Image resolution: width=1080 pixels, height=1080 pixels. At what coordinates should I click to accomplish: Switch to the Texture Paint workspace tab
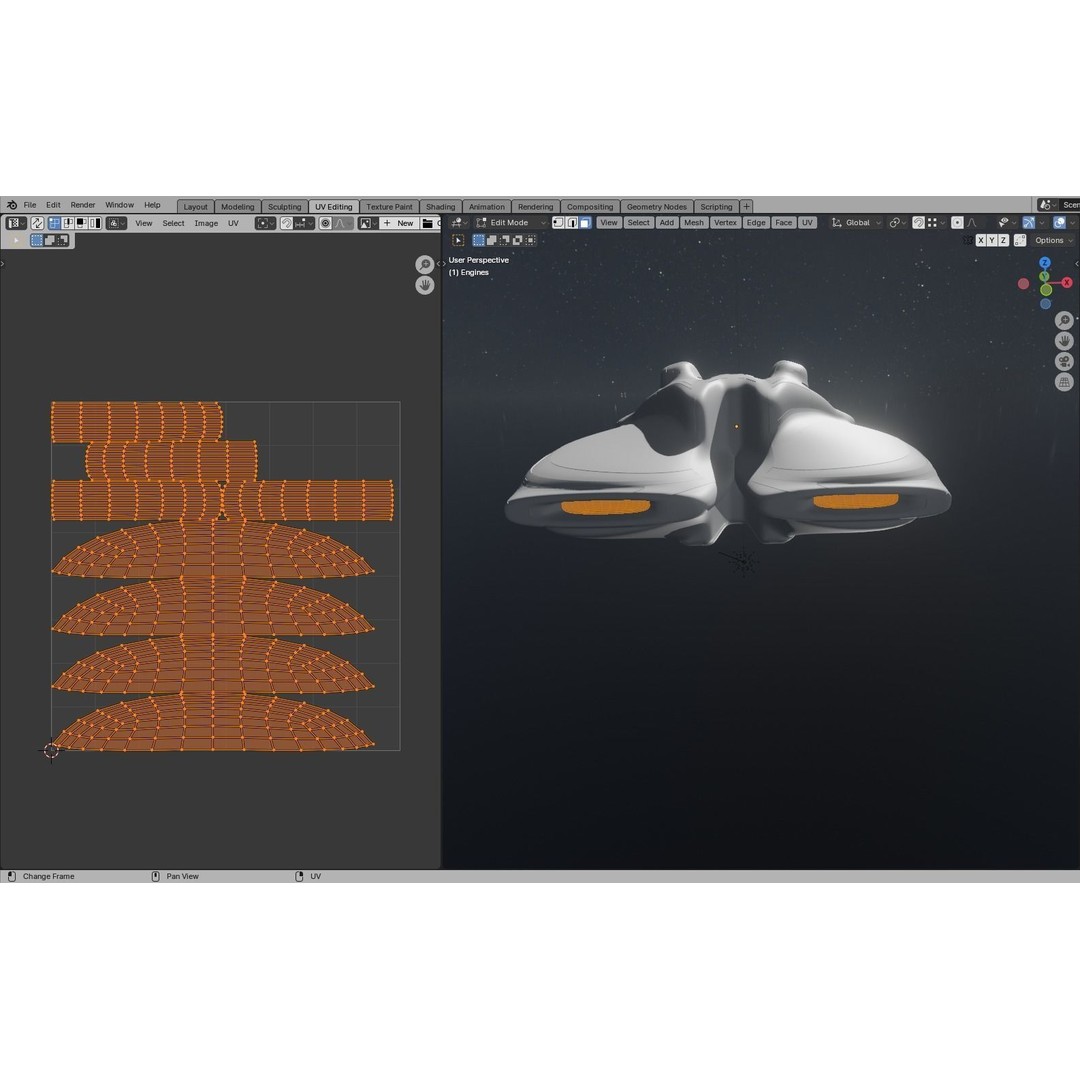coord(389,207)
